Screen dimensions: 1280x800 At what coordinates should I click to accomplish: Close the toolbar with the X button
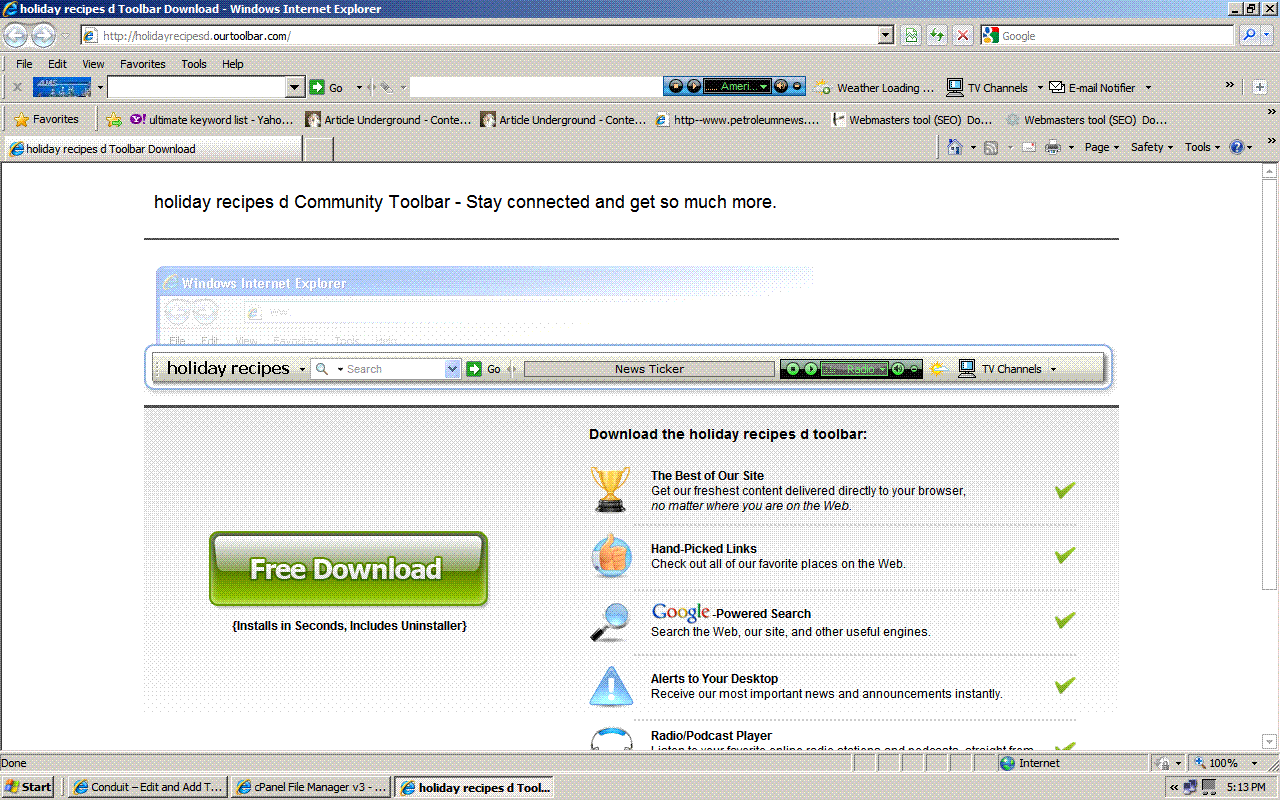[x=17, y=87]
